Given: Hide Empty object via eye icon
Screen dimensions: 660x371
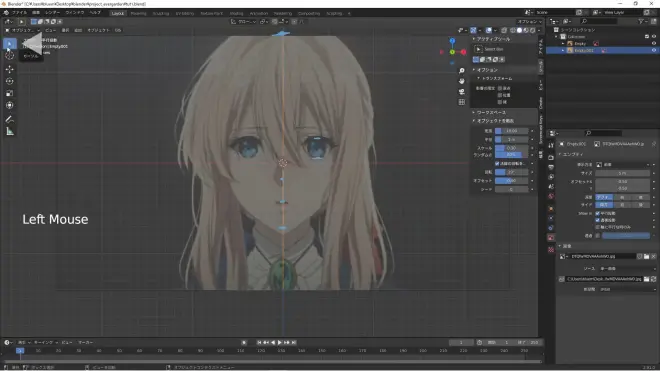Looking at the screenshot, I should (x=654, y=43).
